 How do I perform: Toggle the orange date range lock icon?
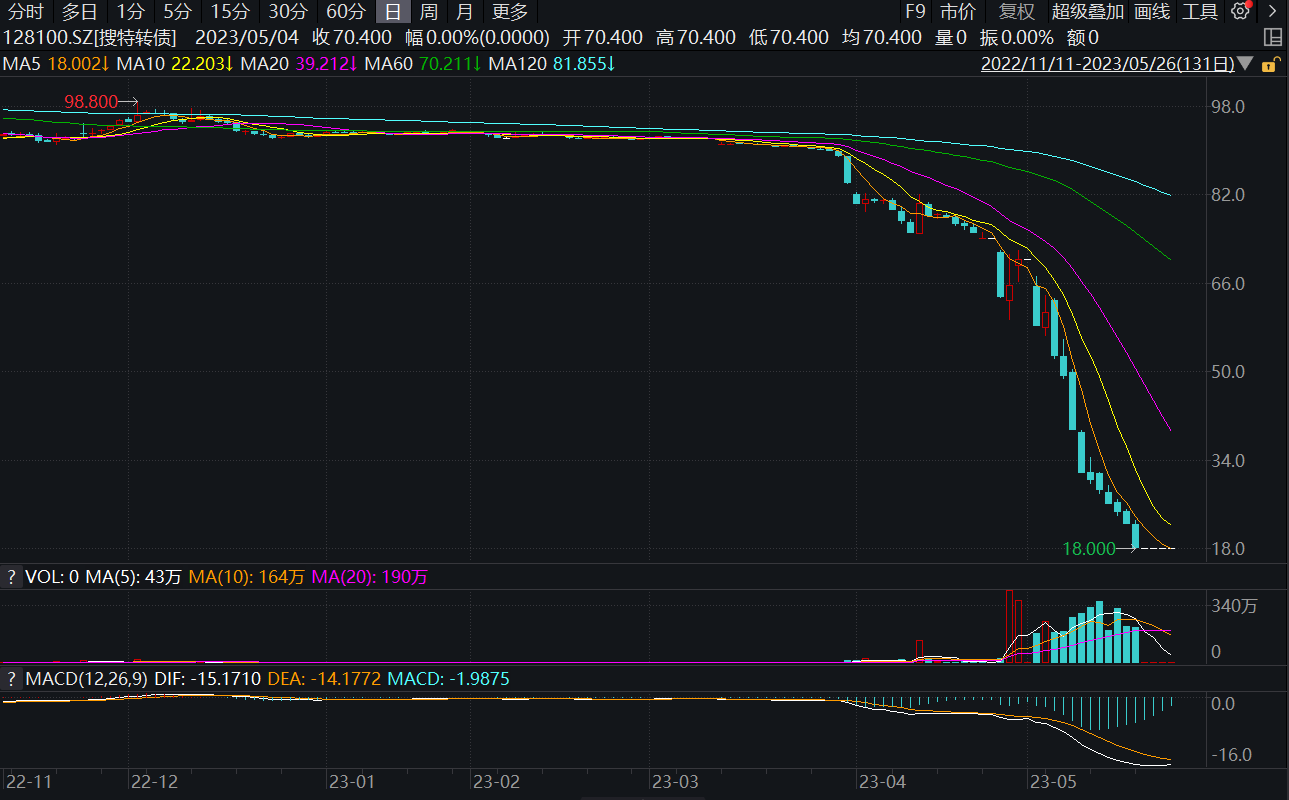(1270, 64)
